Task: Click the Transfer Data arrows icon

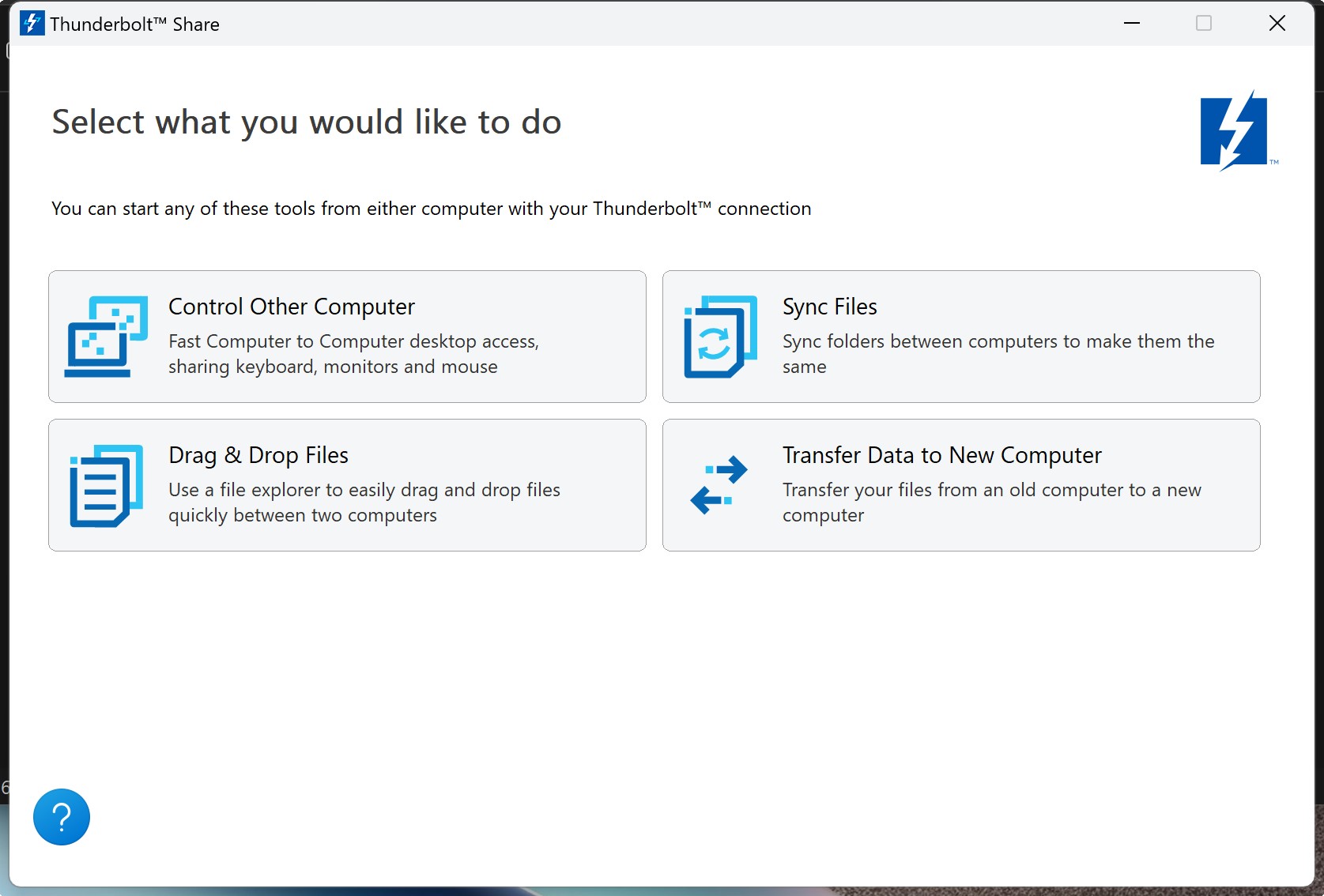Action: [x=719, y=484]
